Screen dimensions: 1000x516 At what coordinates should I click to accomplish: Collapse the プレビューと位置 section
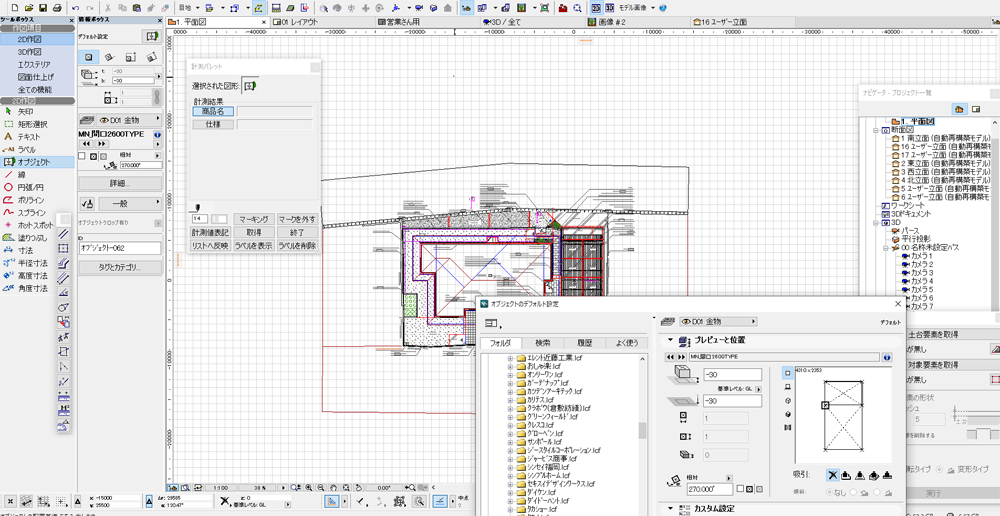[x=670, y=341]
